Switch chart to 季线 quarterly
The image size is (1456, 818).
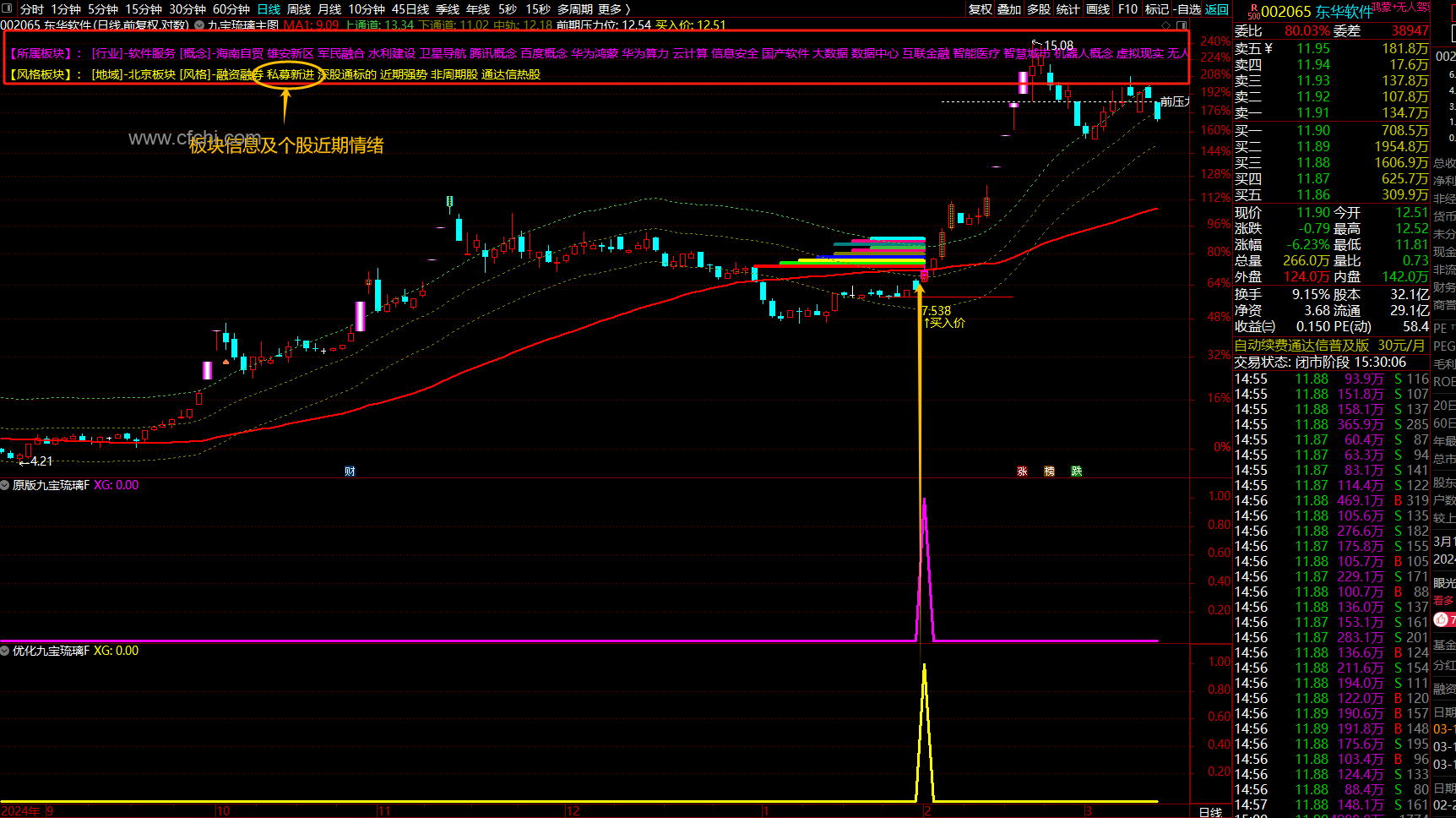click(x=448, y=8)
